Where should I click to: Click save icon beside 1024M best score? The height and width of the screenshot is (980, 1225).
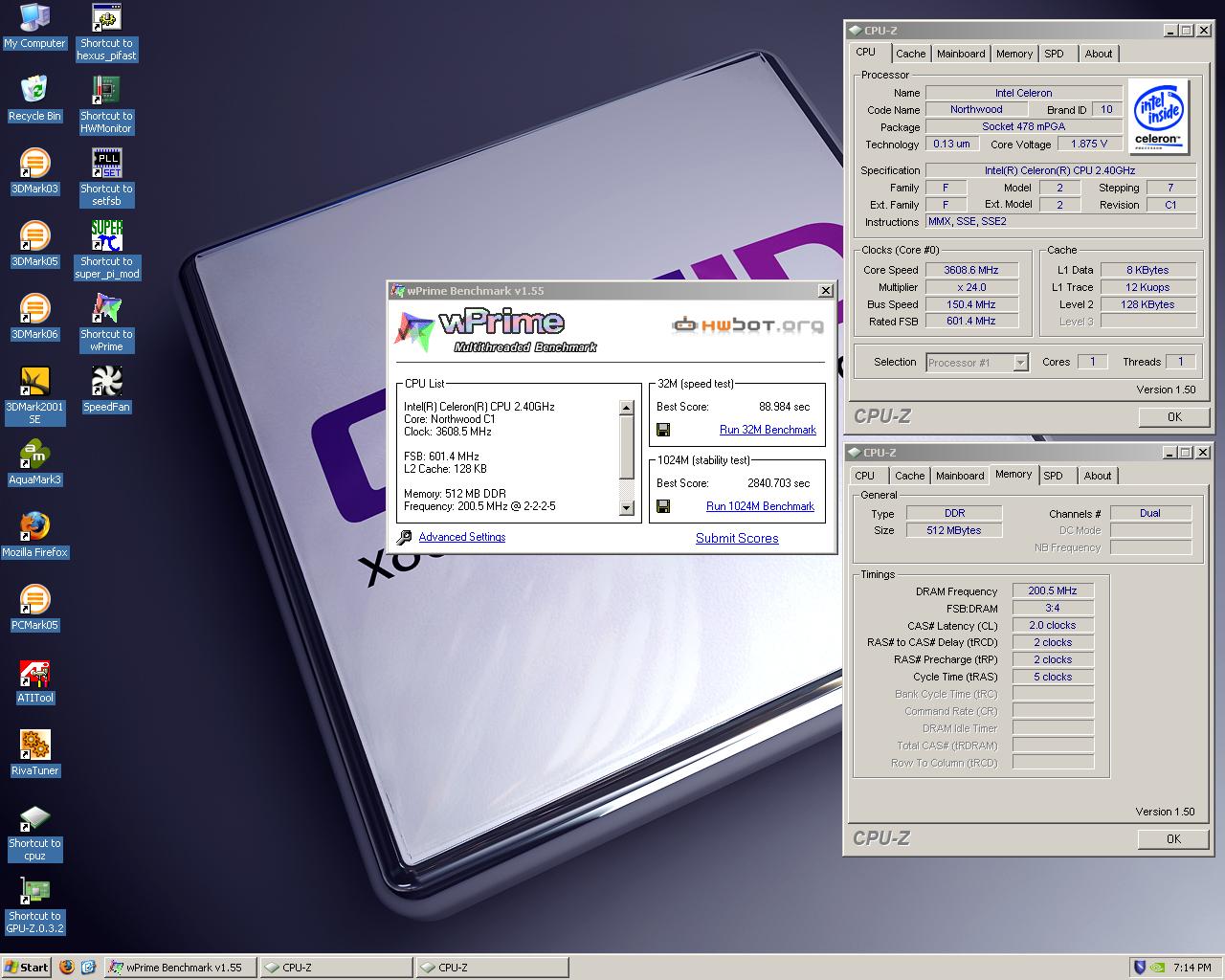click(x=663, y=506)
